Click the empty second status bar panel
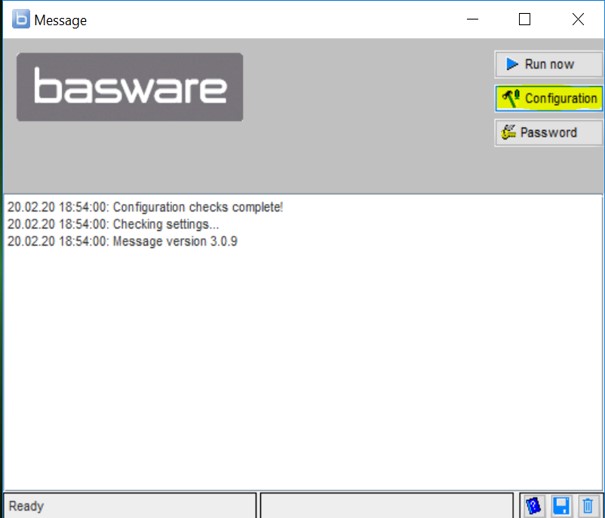 point(387,506)
